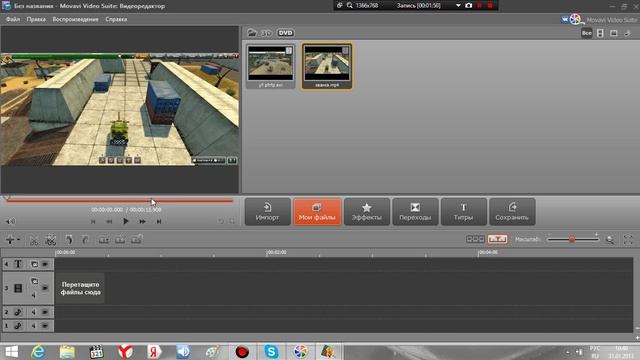Show all media with Все filter
The height and width of the screenshot is (360, 640).
[x=587, y=33]
